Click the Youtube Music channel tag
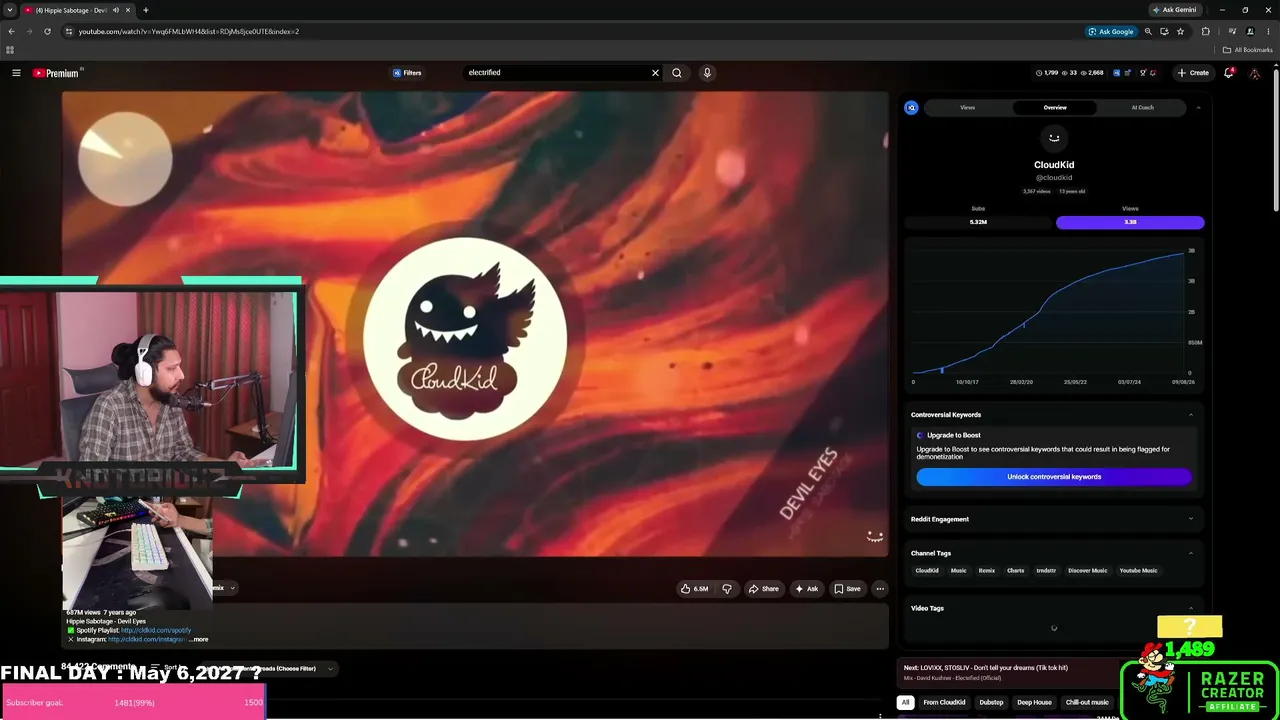The width and height of the screenshot is (1280, 720). 1138,571
